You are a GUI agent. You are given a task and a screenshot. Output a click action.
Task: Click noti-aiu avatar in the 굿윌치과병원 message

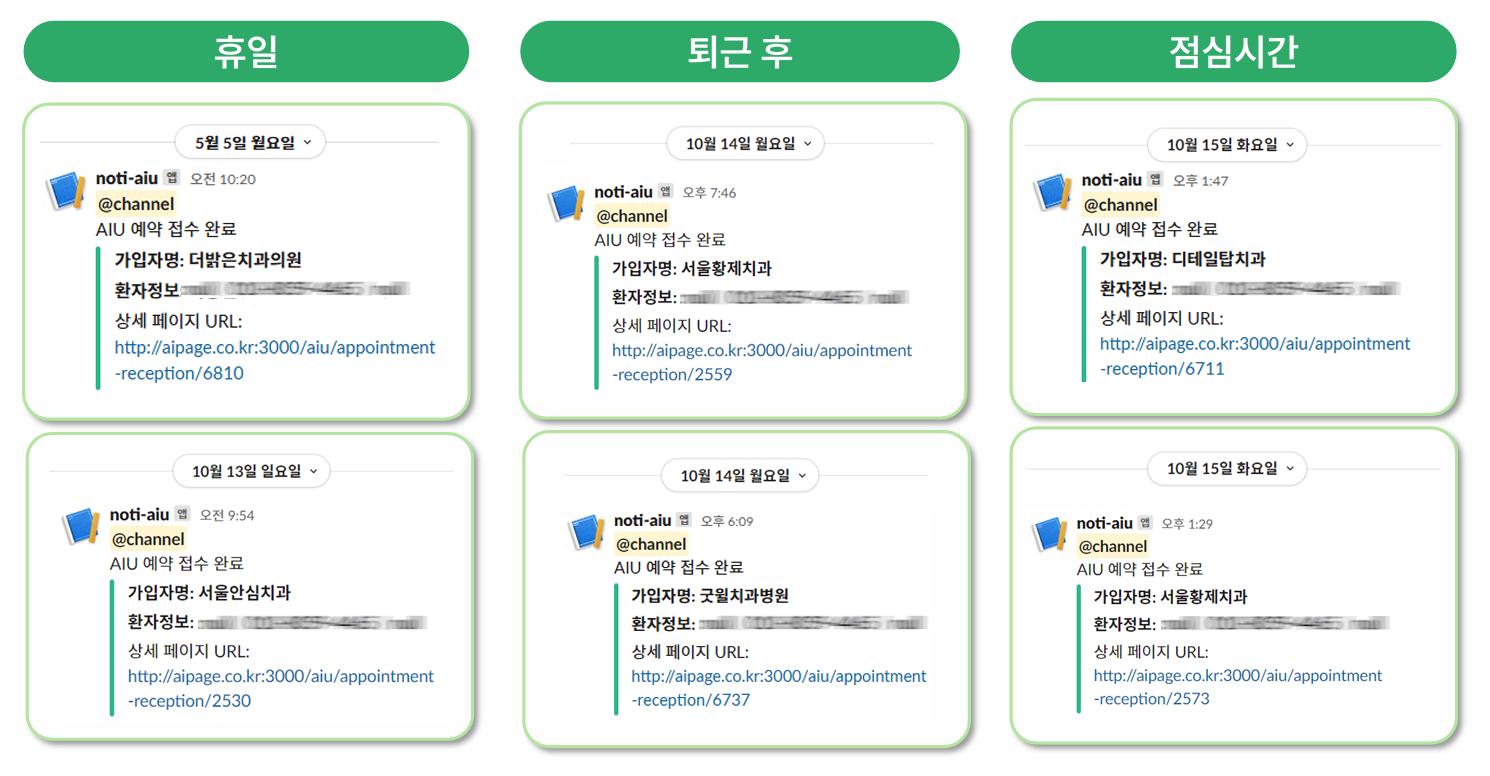586,531
